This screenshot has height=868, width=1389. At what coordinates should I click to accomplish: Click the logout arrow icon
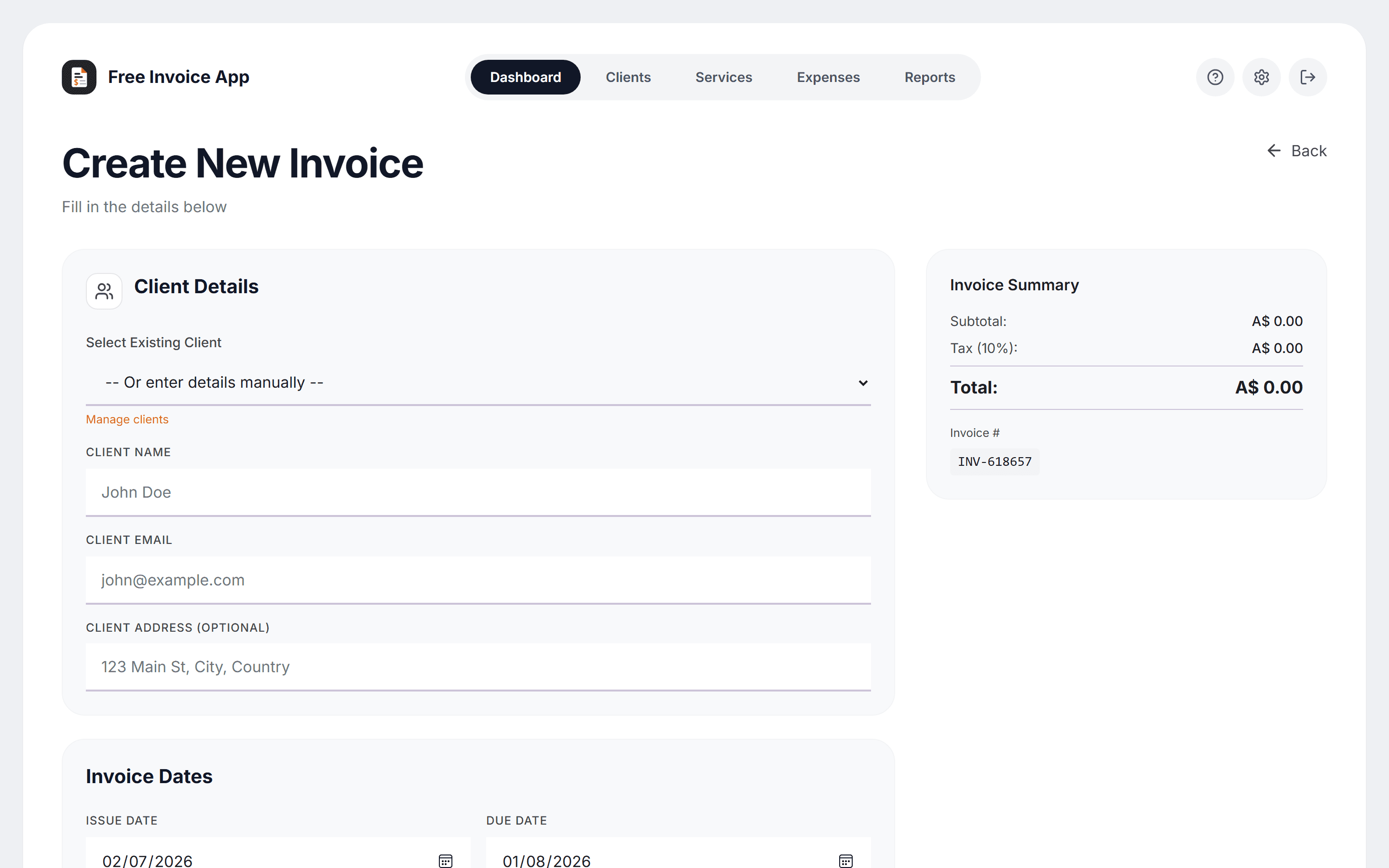(1307, 77)
